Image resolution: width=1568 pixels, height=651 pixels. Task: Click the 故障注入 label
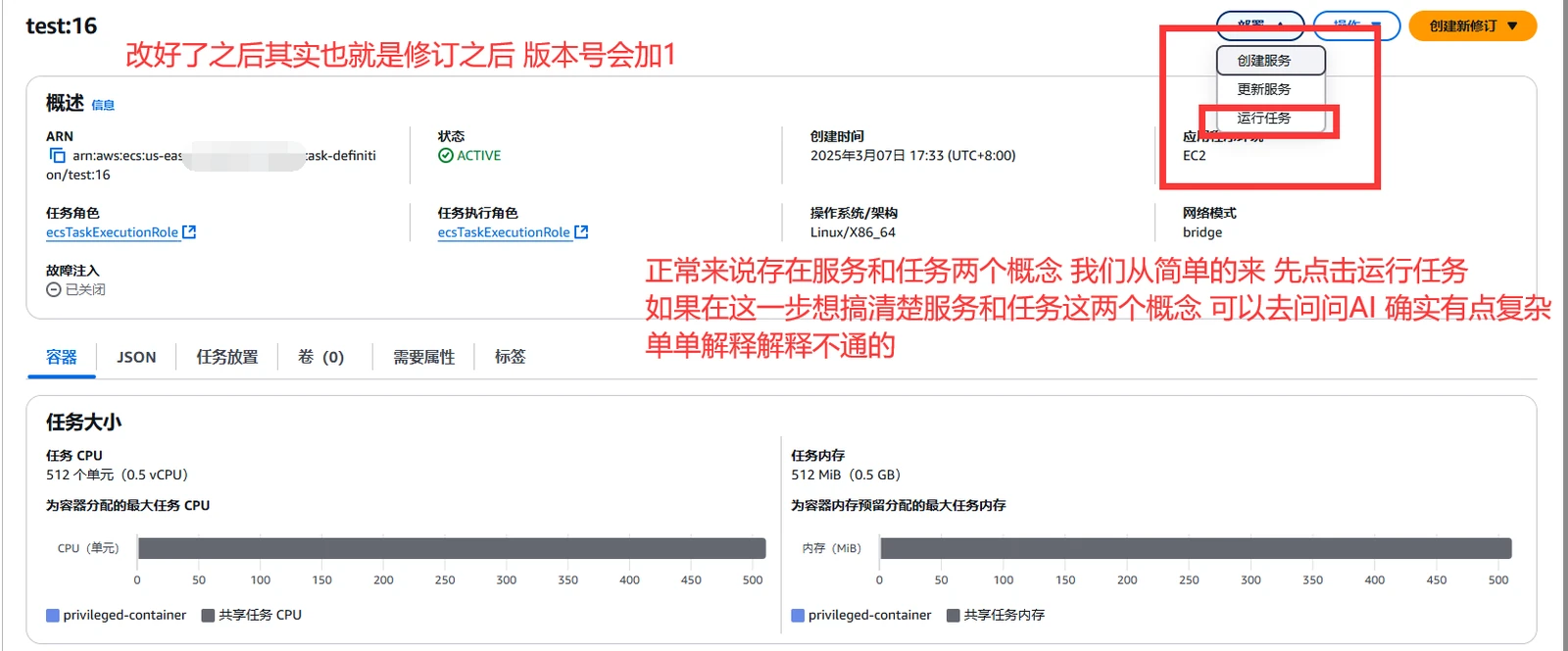click(73, 271)
